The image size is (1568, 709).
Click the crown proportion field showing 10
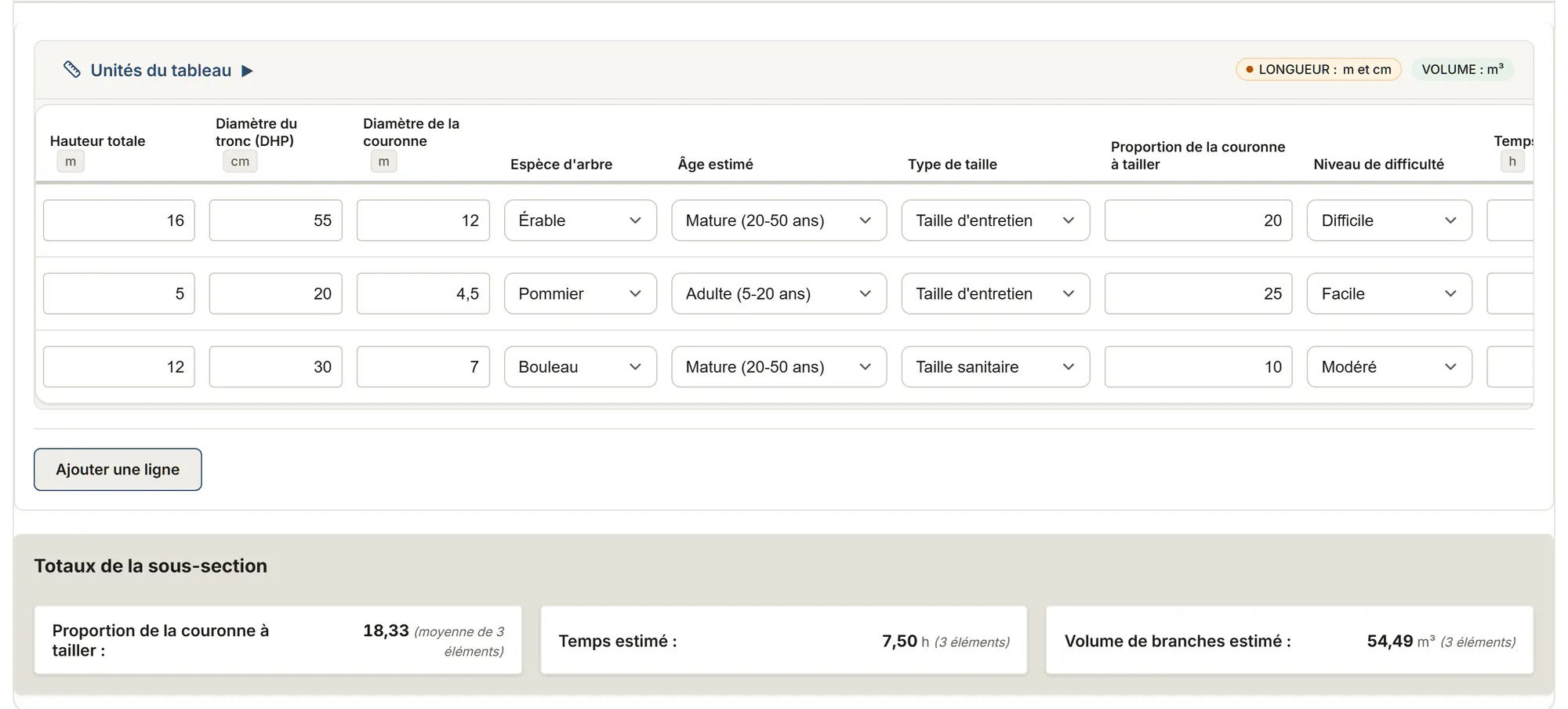pos(1199,367)
